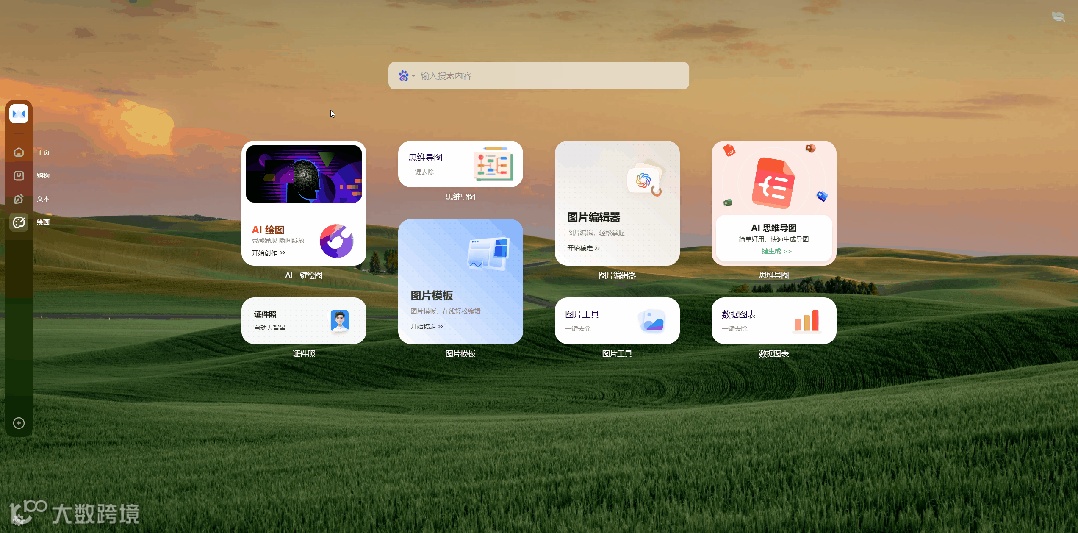
Task: Click the blue windows icon in 图片模板 card
Action: [x=490, y=252]
